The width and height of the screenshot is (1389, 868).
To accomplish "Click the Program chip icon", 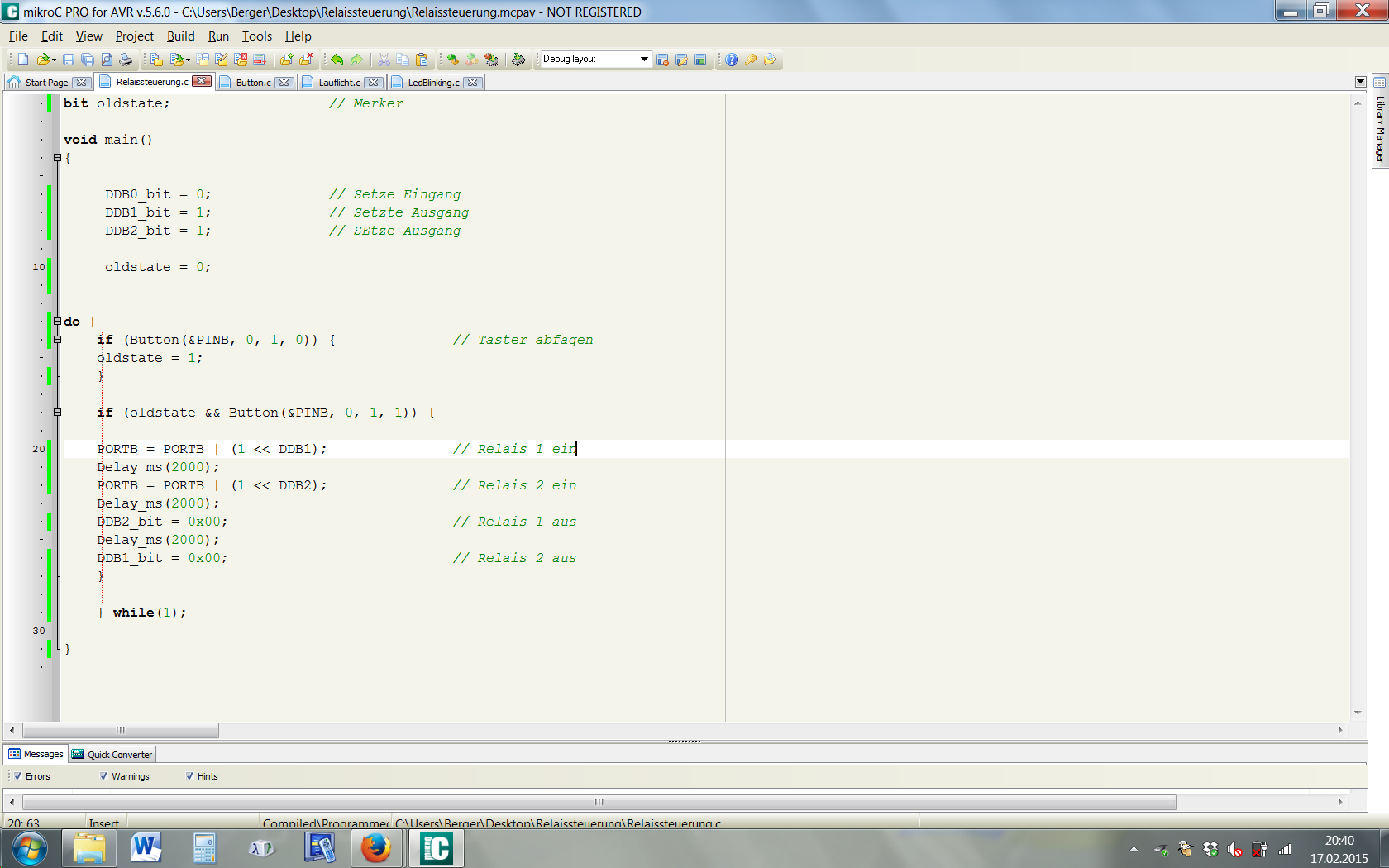I will pos(518,60).
